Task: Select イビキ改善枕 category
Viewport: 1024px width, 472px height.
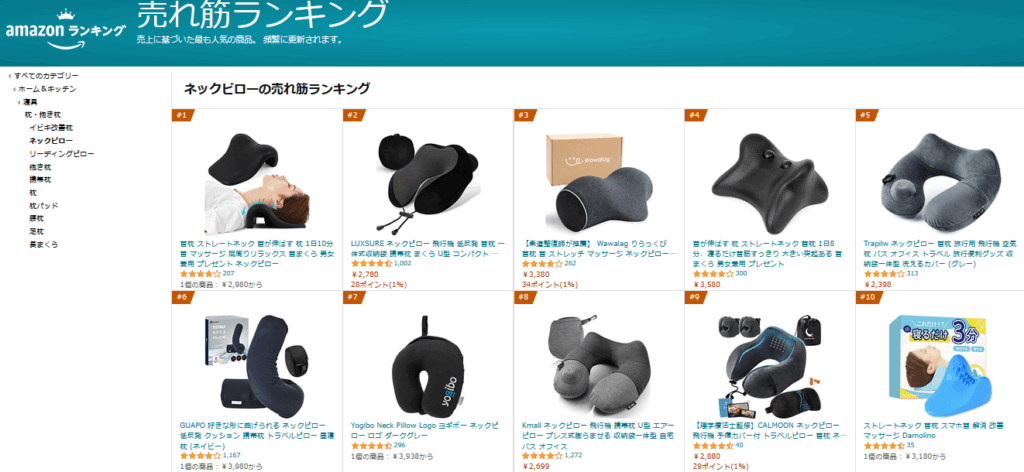Action: (x=51, y=127)
